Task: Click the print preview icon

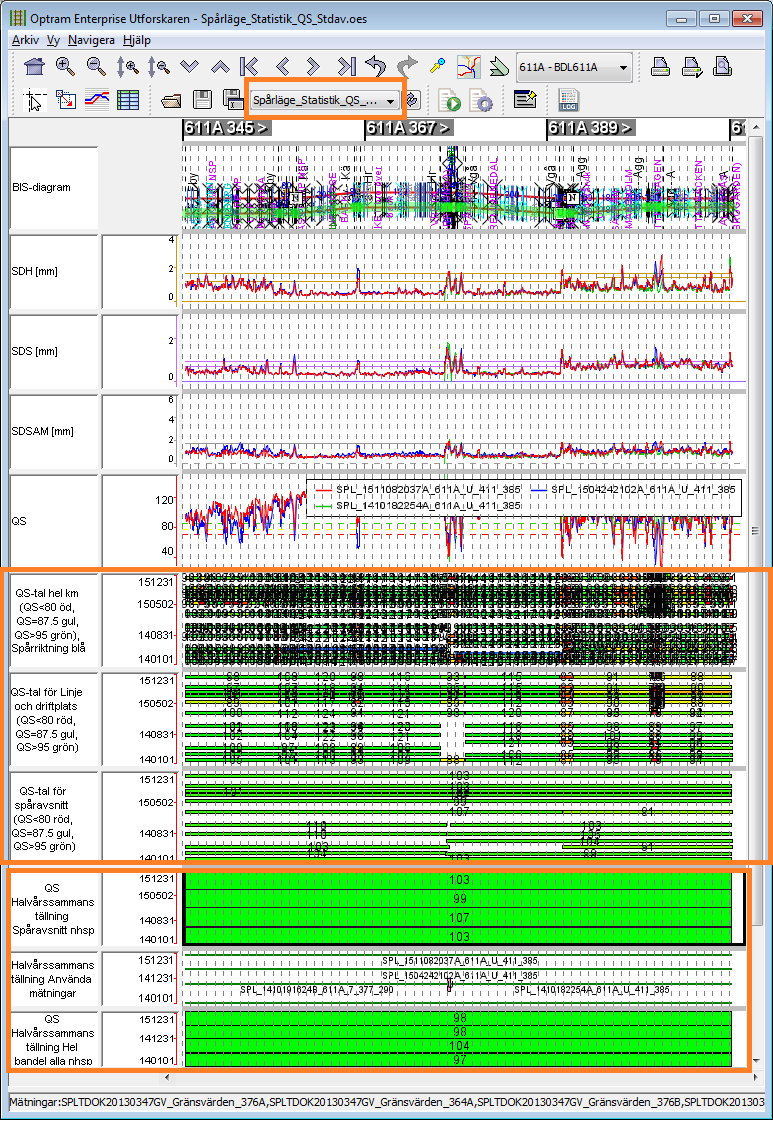Action: (723, 67)
